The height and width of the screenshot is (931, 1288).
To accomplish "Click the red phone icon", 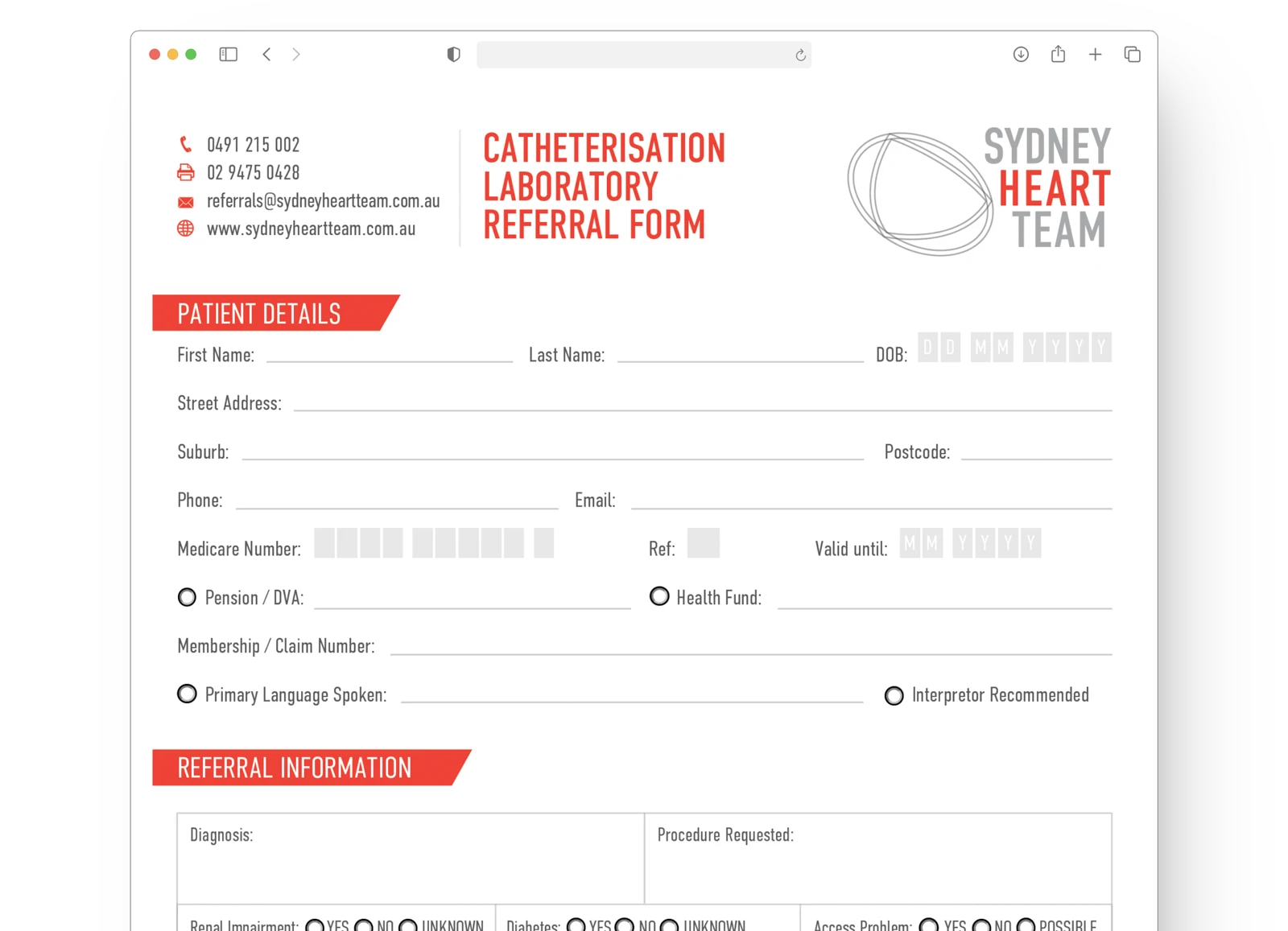I will [x=186, y=144].
